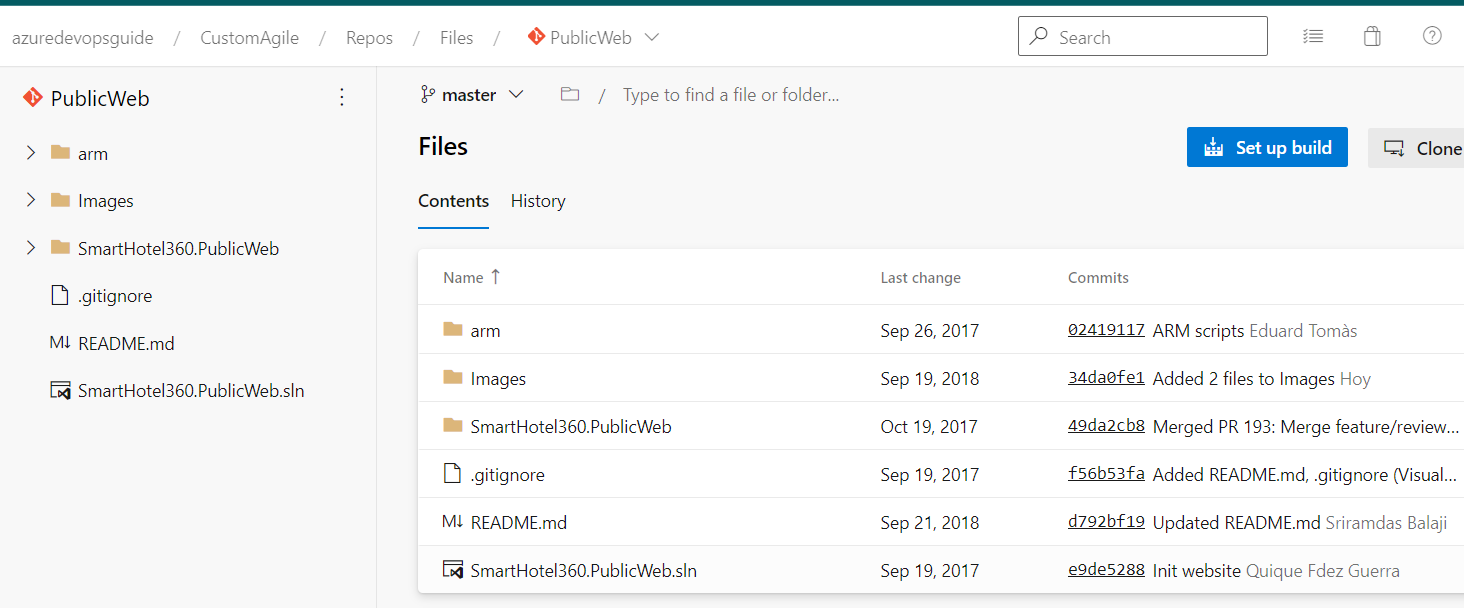Screen dimensions: 1464x608
Task: Expand the Images folder in the tree
Action: pyautogui.click(x=31, y=200)
